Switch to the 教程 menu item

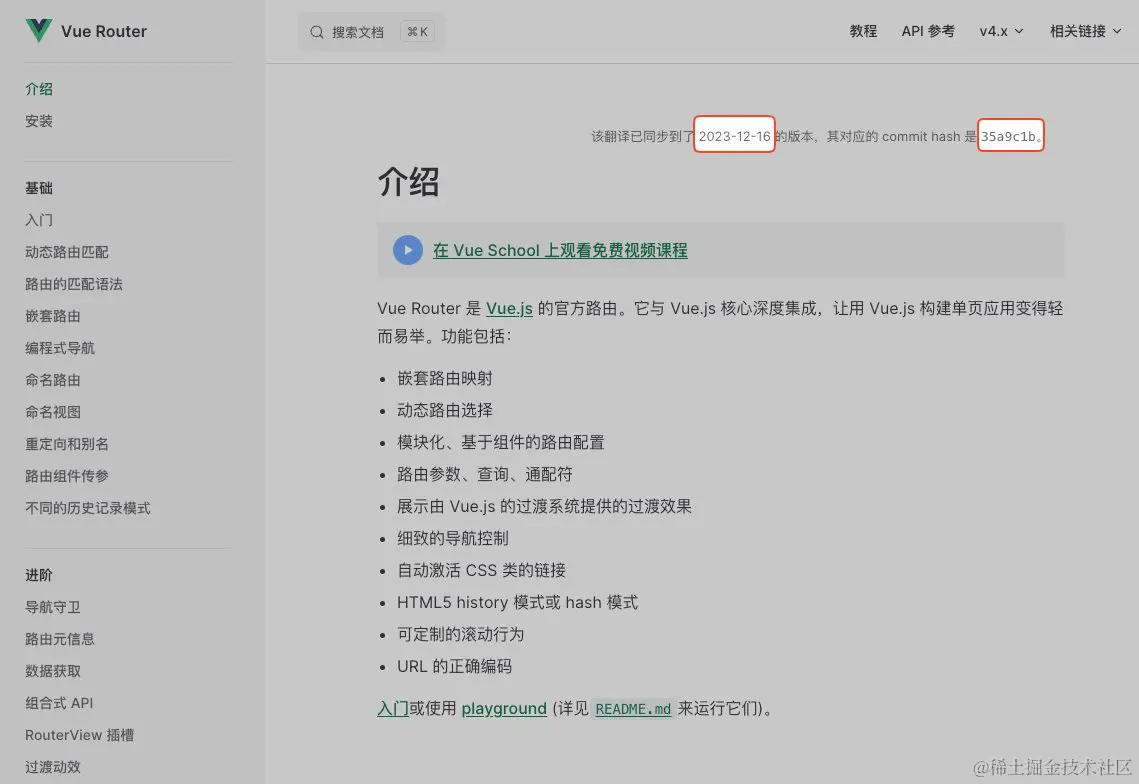[863, 31]
